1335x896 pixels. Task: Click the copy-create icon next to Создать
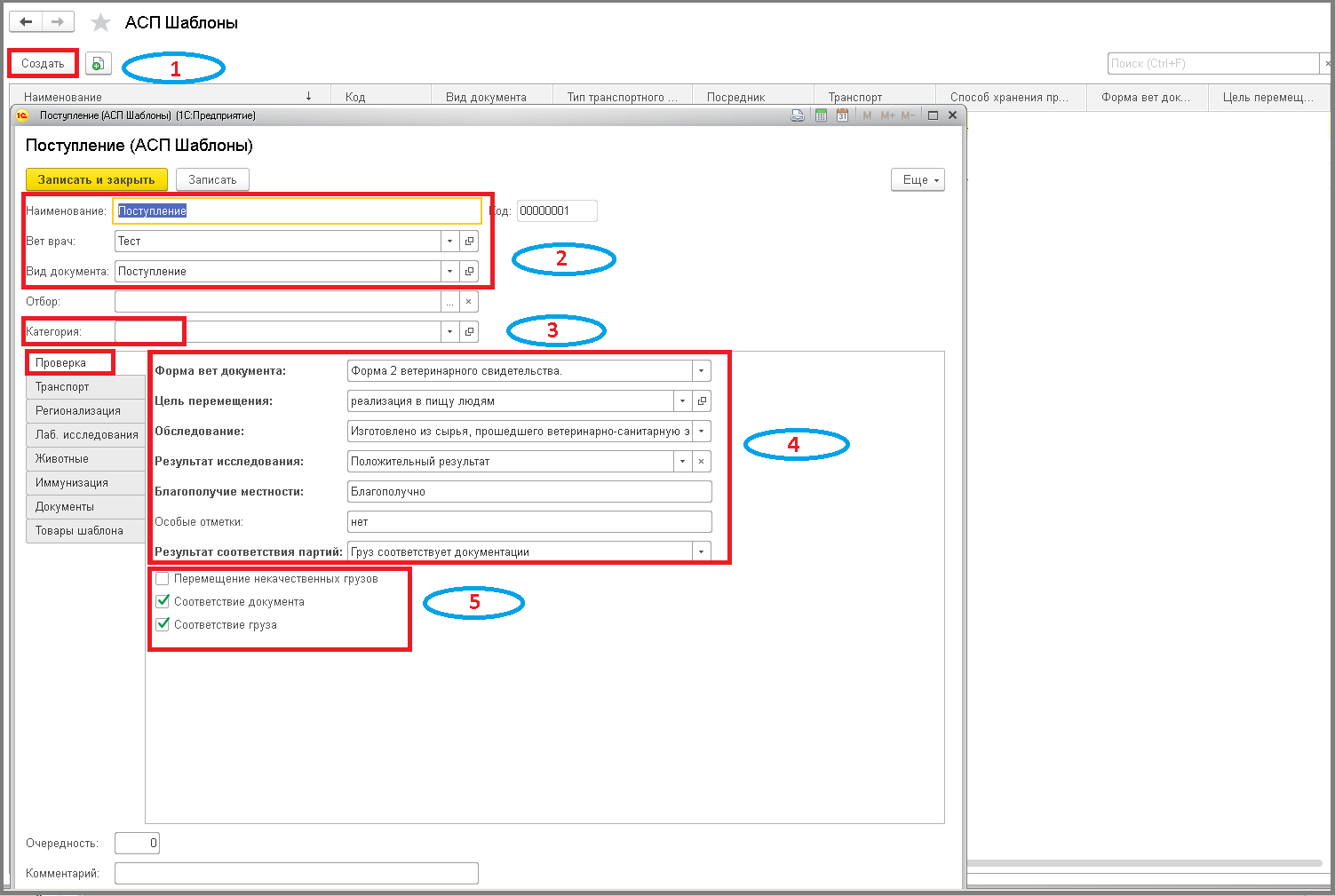click(x=98, y=63)
